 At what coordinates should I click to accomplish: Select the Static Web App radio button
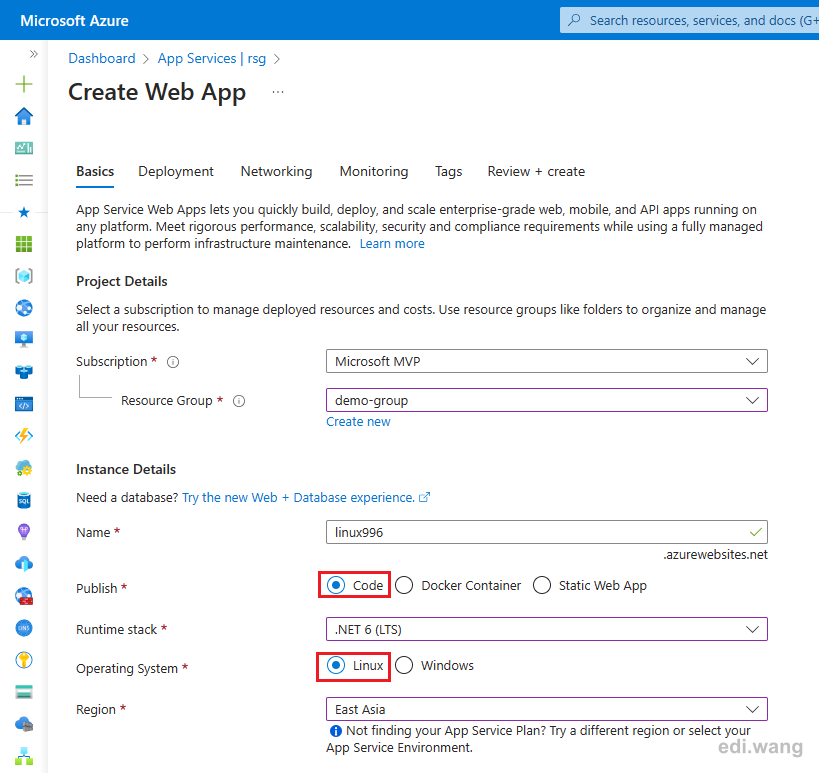(542, 585)
